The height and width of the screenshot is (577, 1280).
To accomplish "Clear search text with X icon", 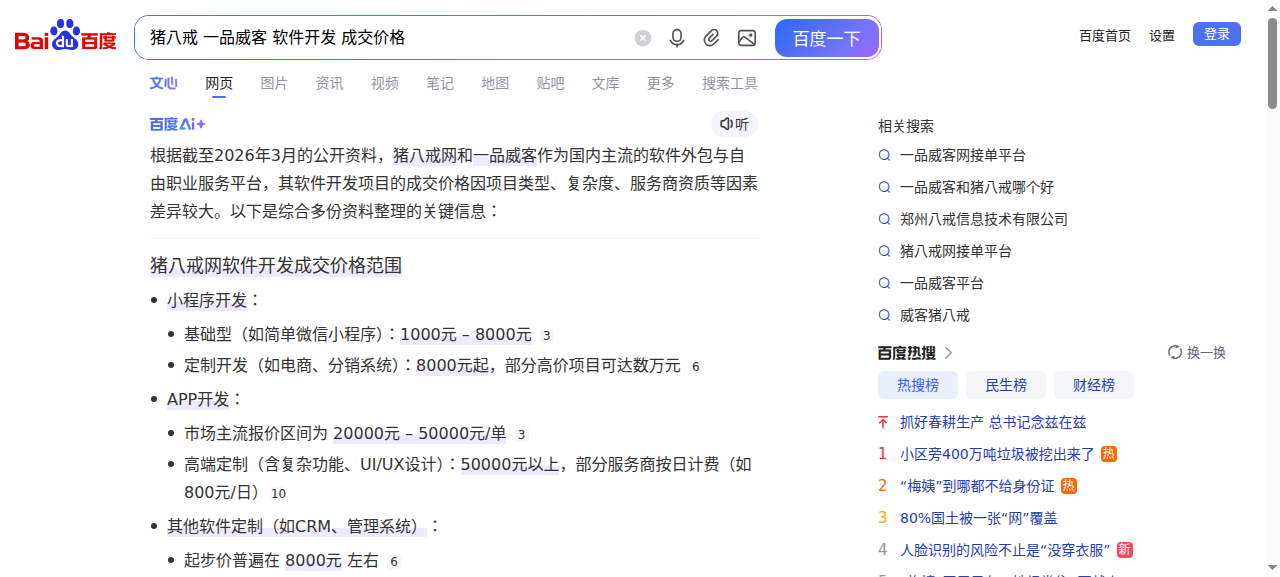I will (643, 38).
